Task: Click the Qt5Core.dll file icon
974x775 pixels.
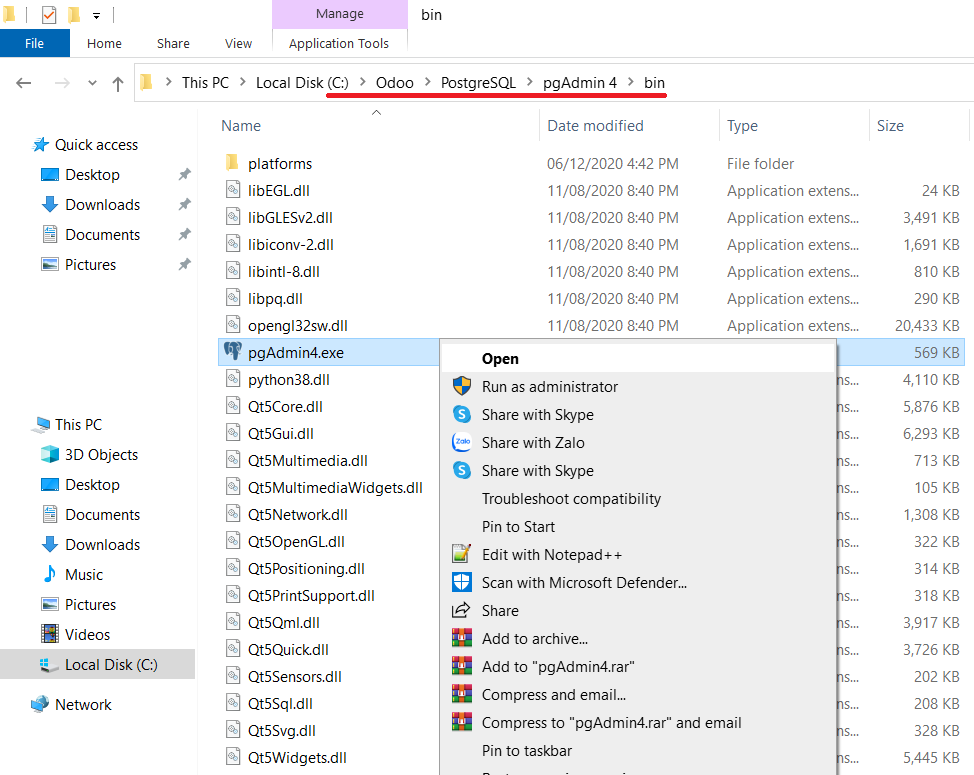Action: pyautogui.click(x=233, y=406)
